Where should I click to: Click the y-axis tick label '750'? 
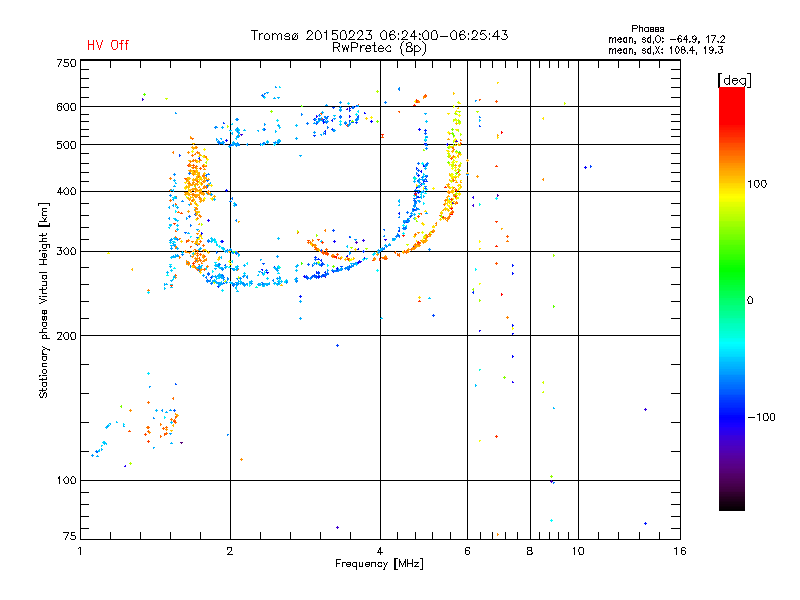coord(66,63)
